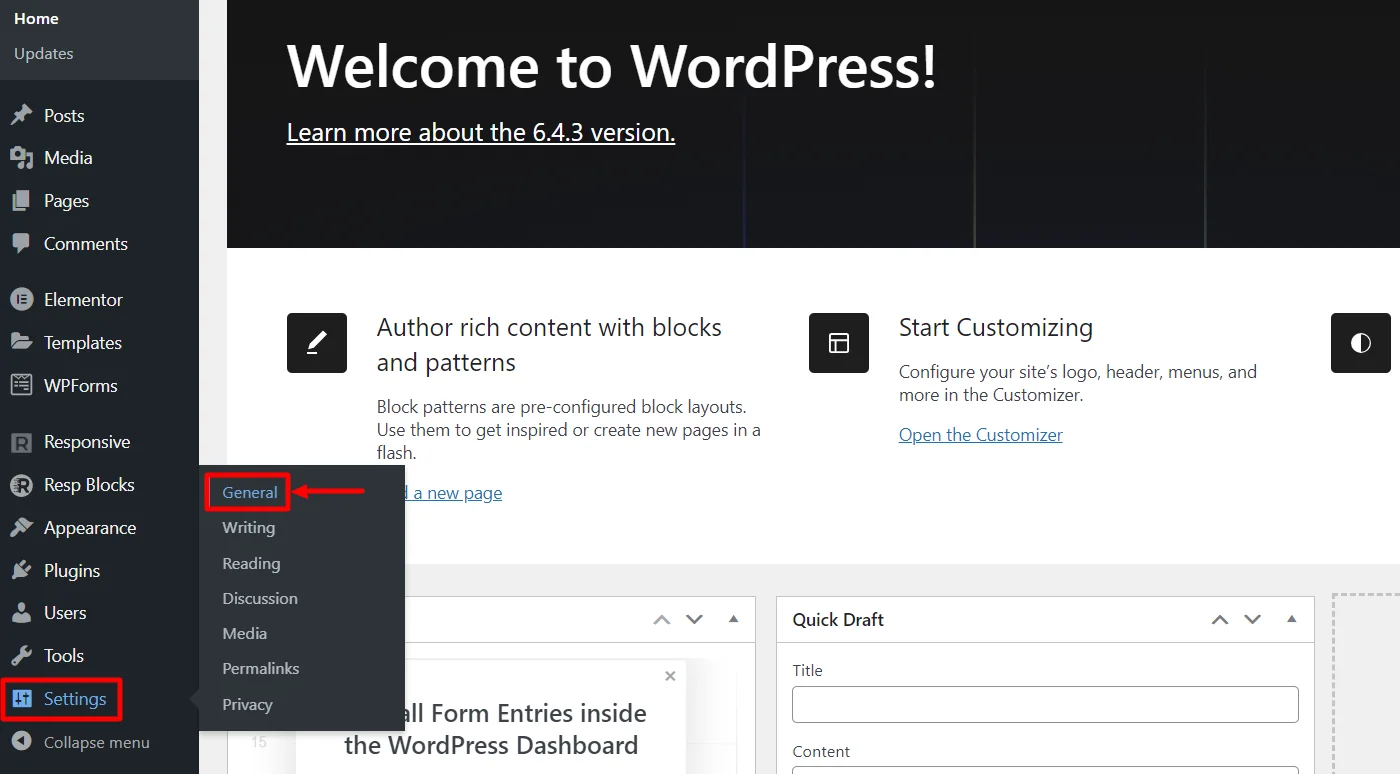Image resolution: width=1400 pixels, height=774 pixels.
Task: Focus the Quick Draft Content field
Action: [x=1045, y=770]
